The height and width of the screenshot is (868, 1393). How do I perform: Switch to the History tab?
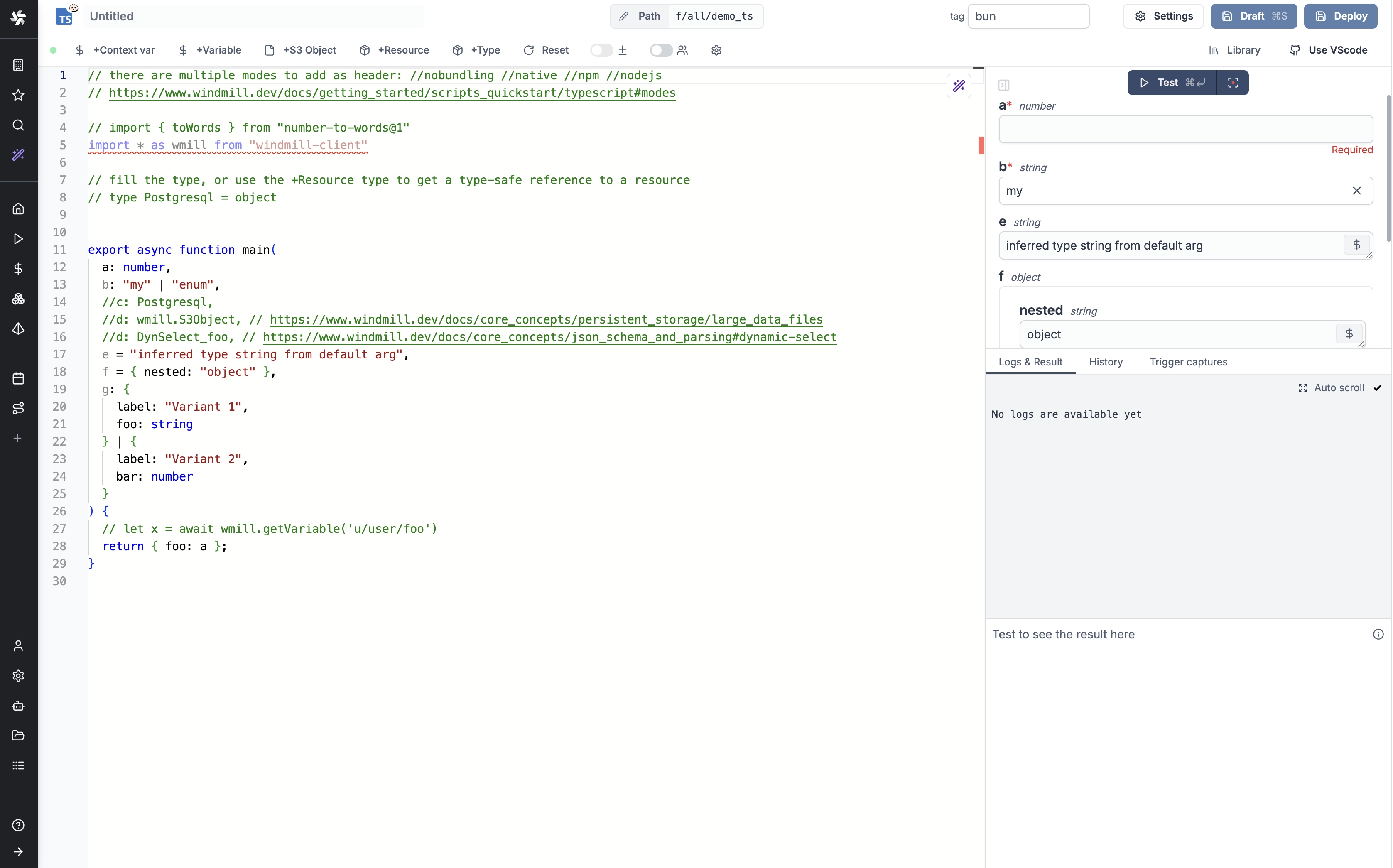pos(1106,362)
